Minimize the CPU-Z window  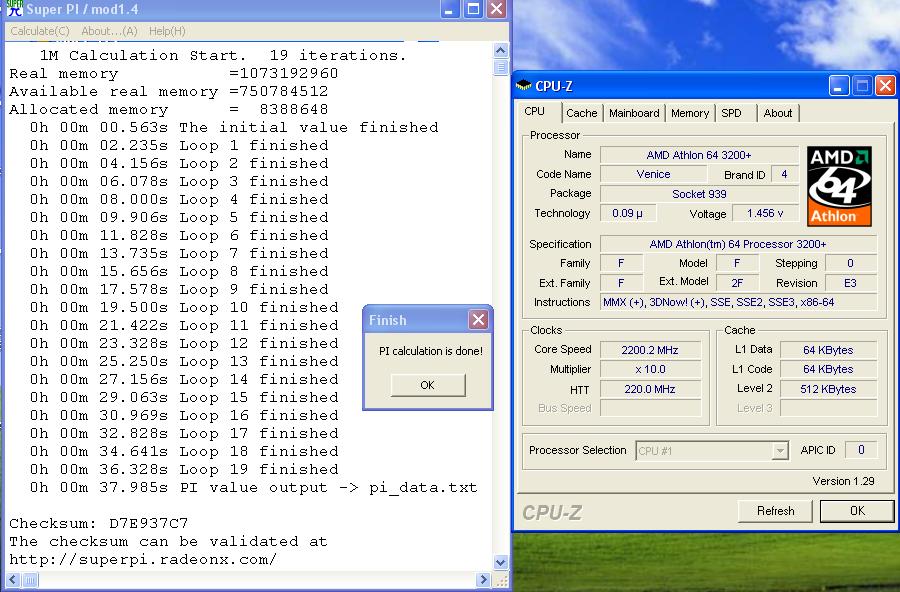839,86
